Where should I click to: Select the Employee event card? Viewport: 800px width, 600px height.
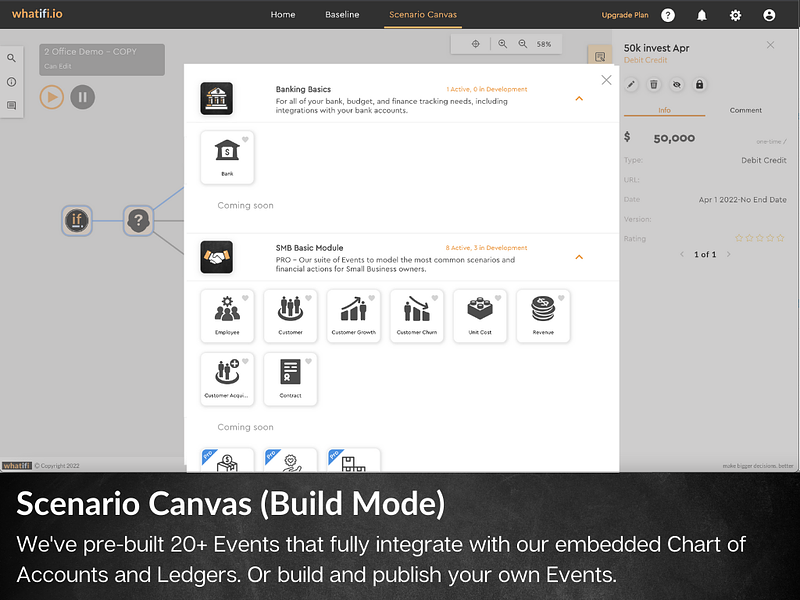(x=227, y=316)
